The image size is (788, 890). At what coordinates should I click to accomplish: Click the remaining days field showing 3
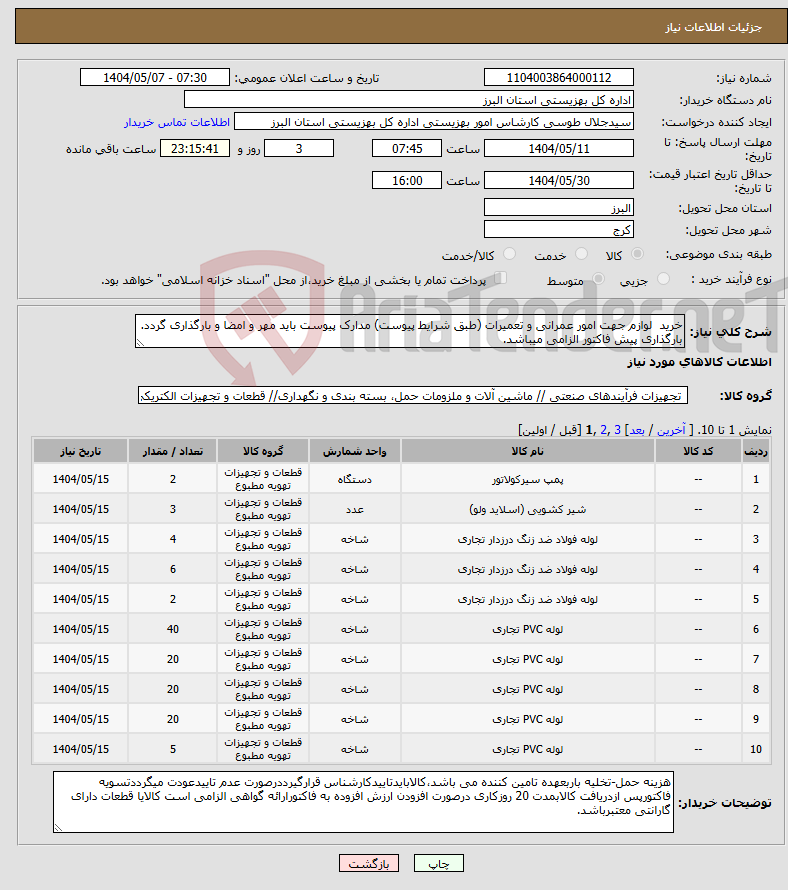click(299, 149)
